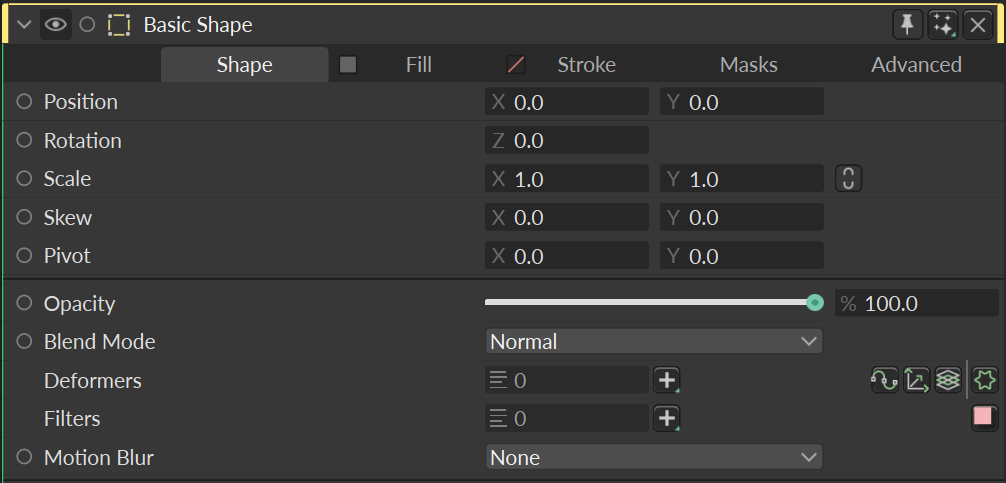Image resolution: width=1006 pixels, height=483 pixels.
Task: Click the sparkles icon beside the pin
Action: tap(942, 26)
